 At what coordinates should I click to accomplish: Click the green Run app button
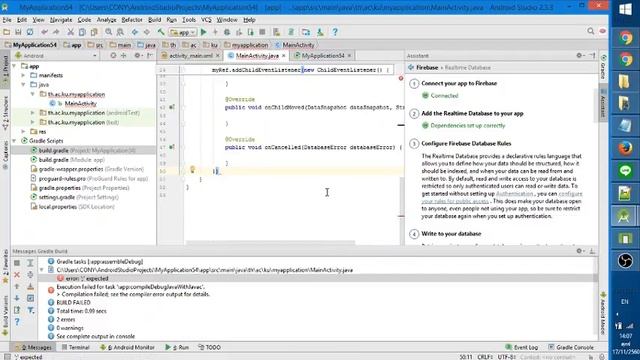coord(204,32)
